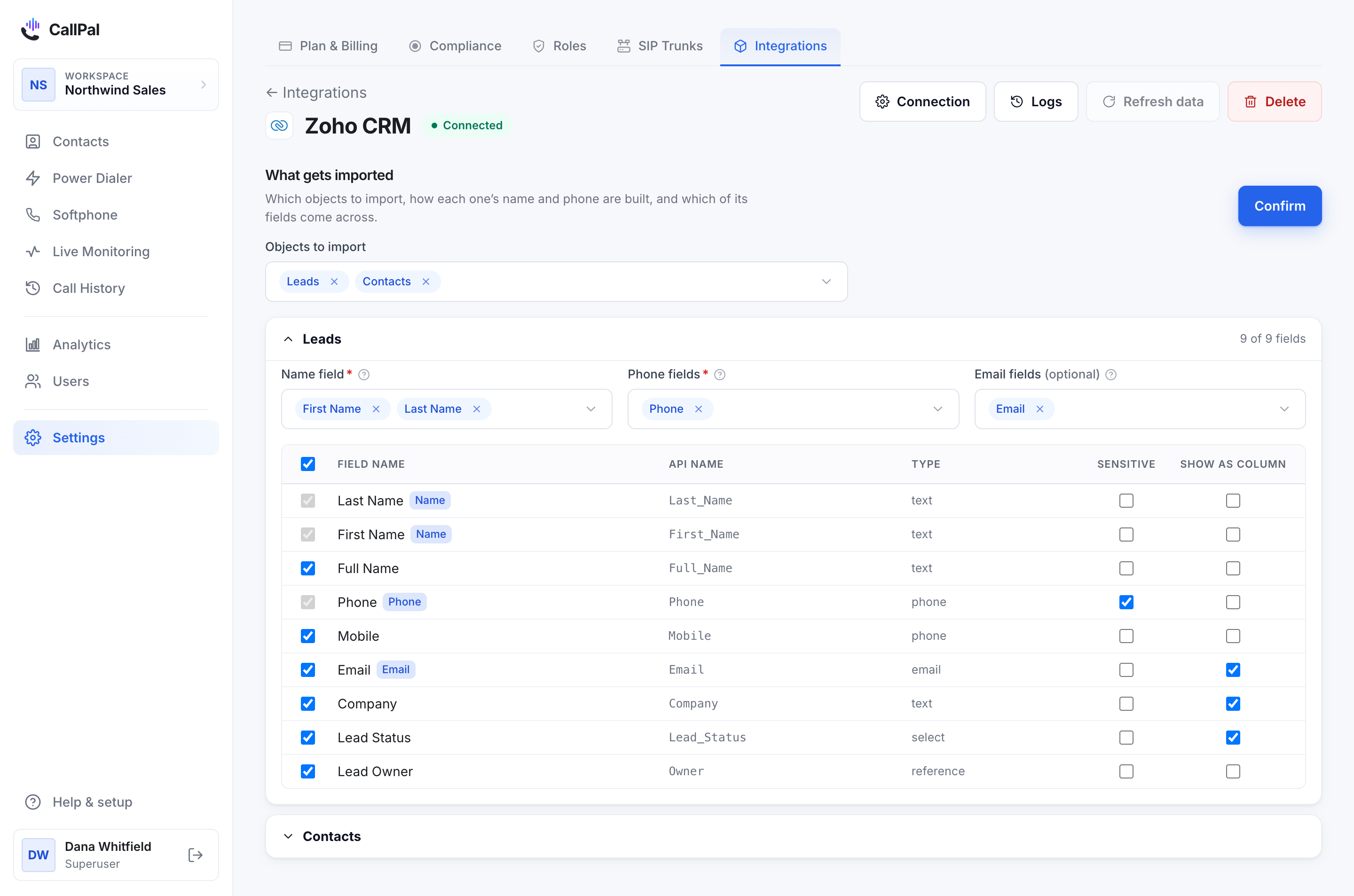Image resolution: width=1354 pixels, height=896 pixels.
Task: Mark the Mobile row as Sensitive
Action: click(1126, 636)
